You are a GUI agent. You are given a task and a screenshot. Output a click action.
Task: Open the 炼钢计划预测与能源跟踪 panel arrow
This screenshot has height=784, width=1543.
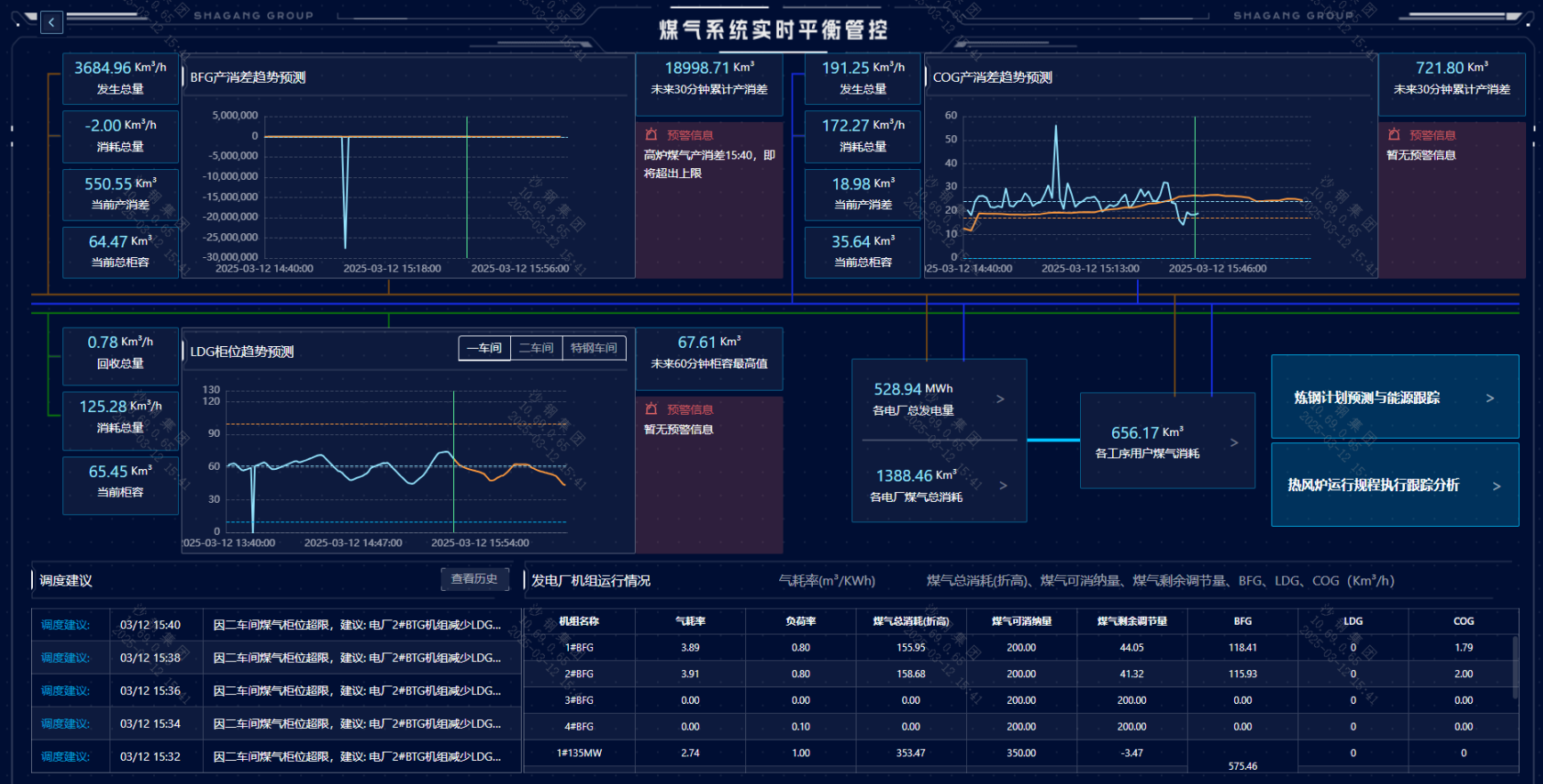click(1490, 398)
